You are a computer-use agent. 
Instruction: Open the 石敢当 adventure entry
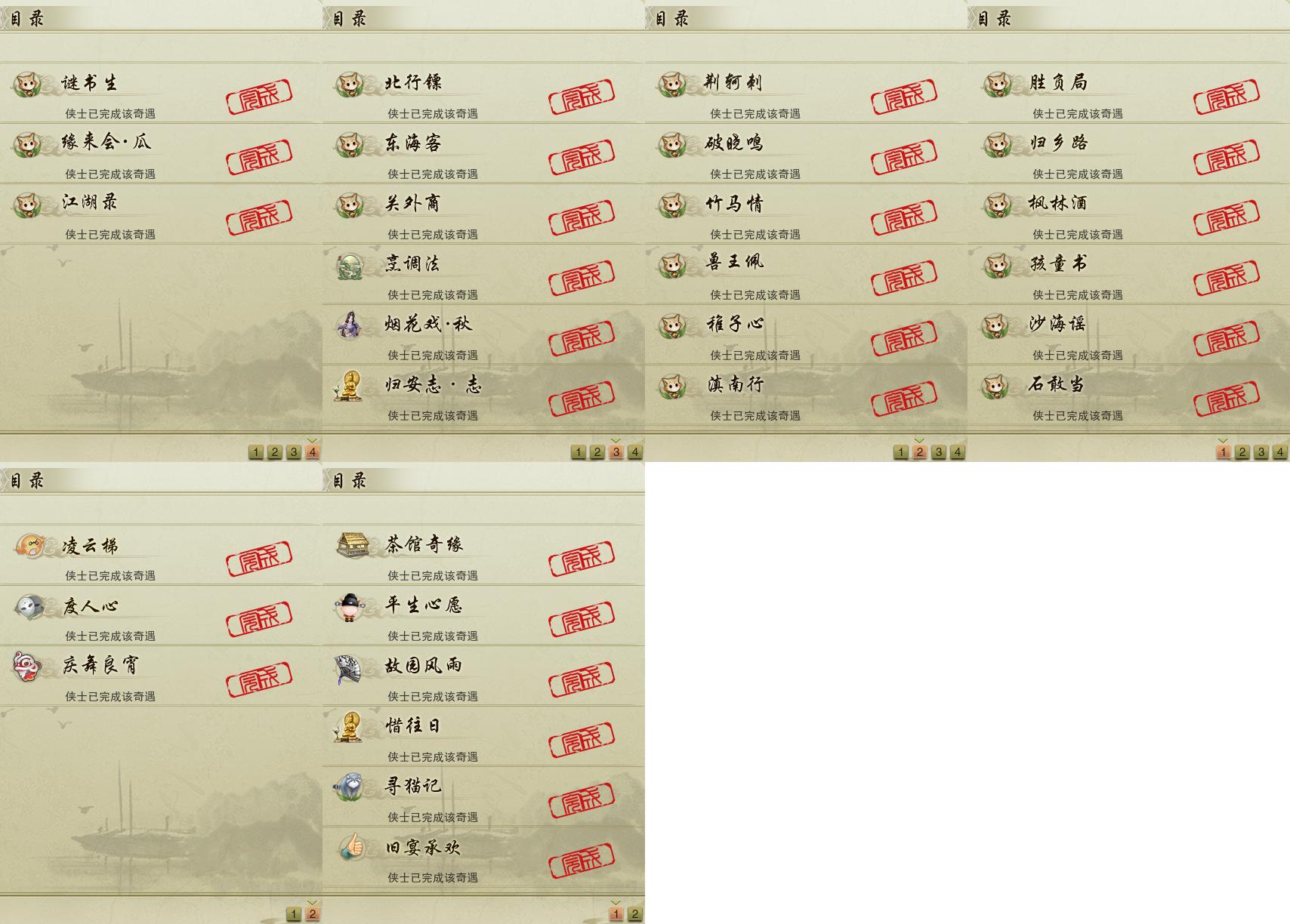(x=1128, y=395)
